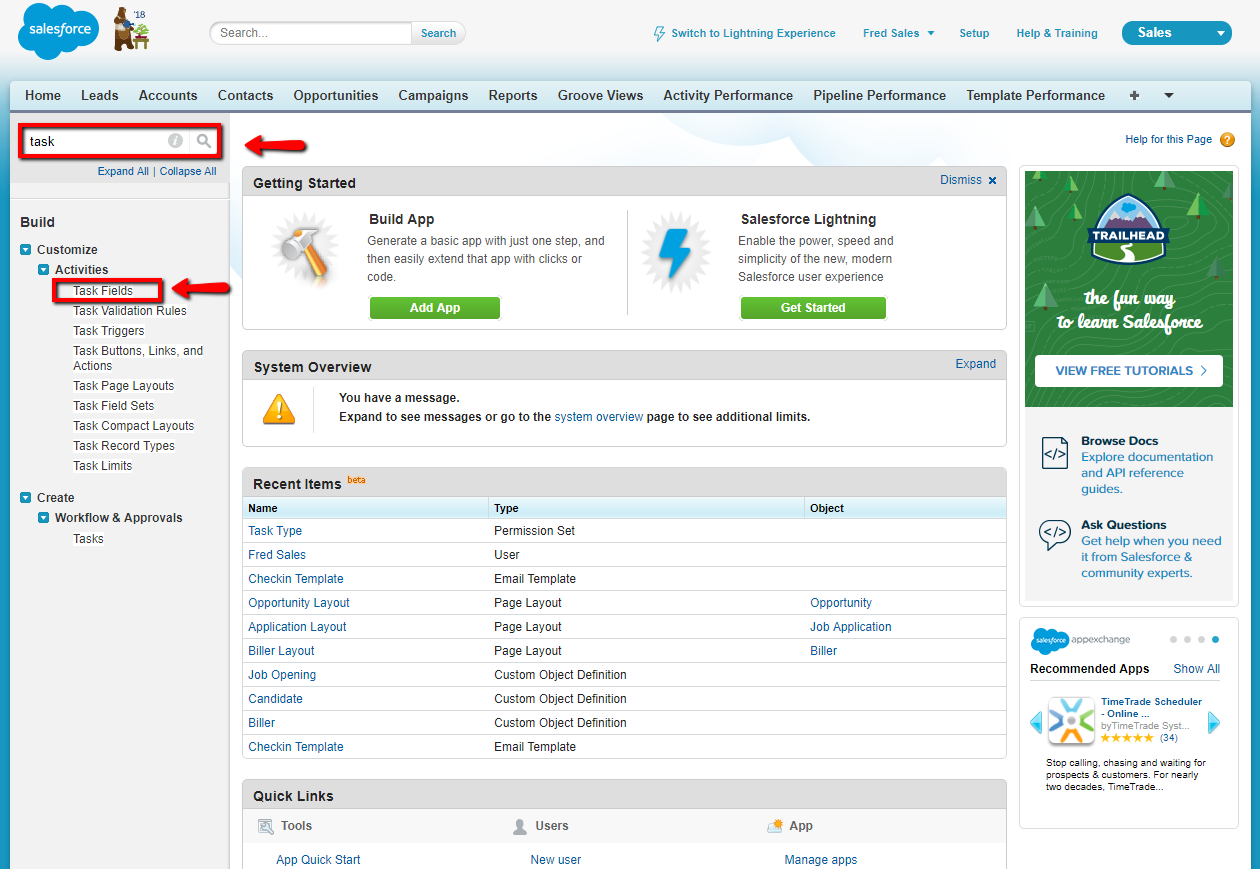The image size is (1260, 869).
Task: Click the TimeTrade Scheduler app icon
Action: 1071,721
